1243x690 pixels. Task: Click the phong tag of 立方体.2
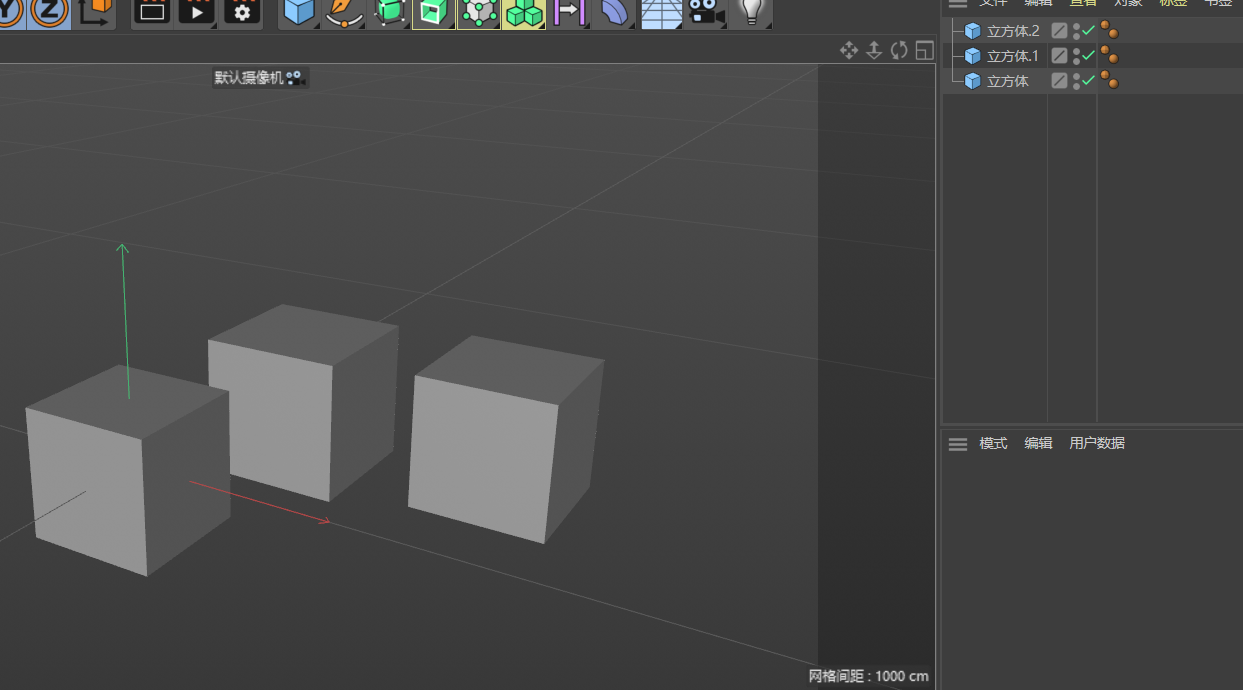(1109, 30)
